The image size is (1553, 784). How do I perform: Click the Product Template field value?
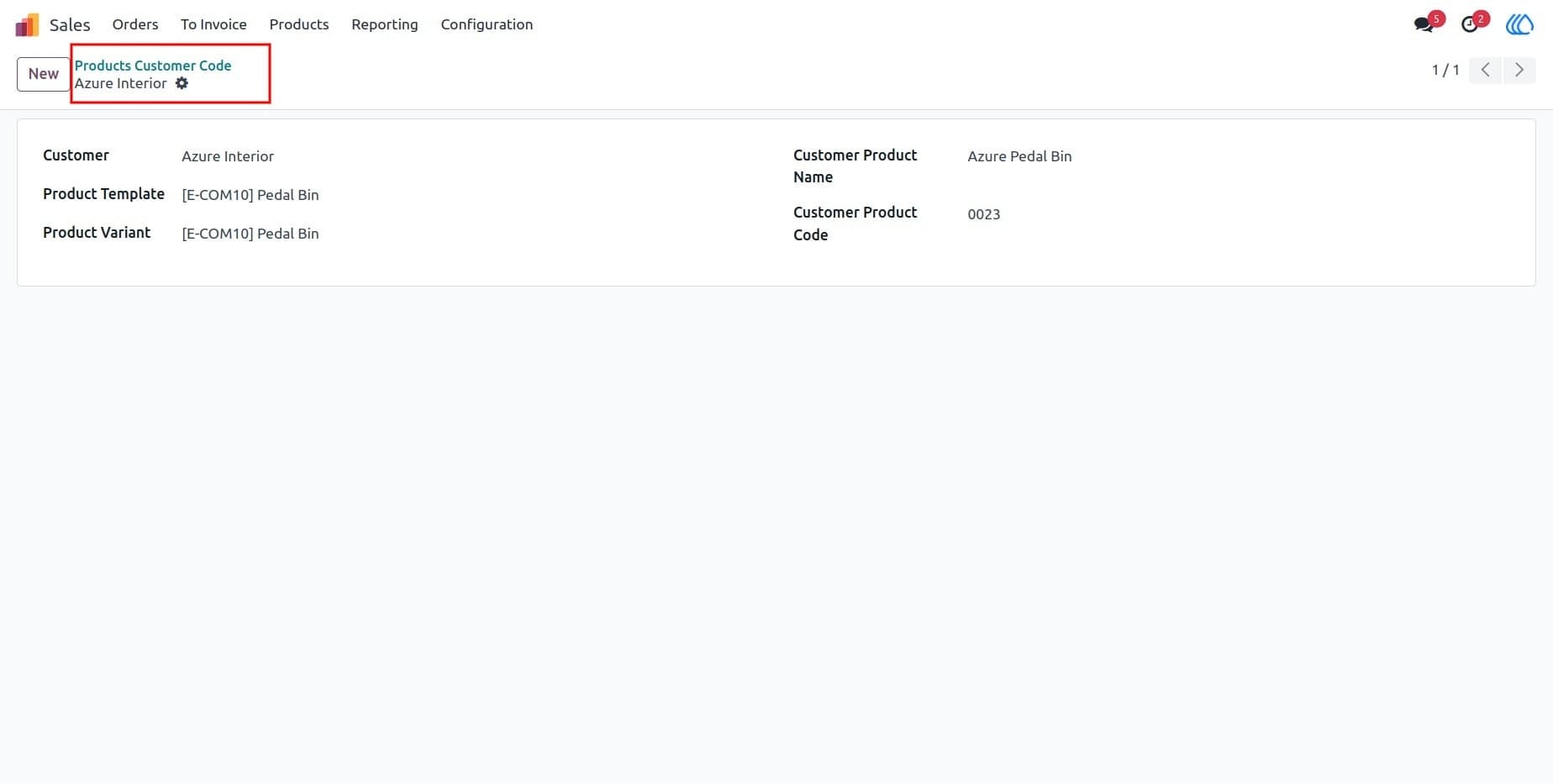[250, 195]
